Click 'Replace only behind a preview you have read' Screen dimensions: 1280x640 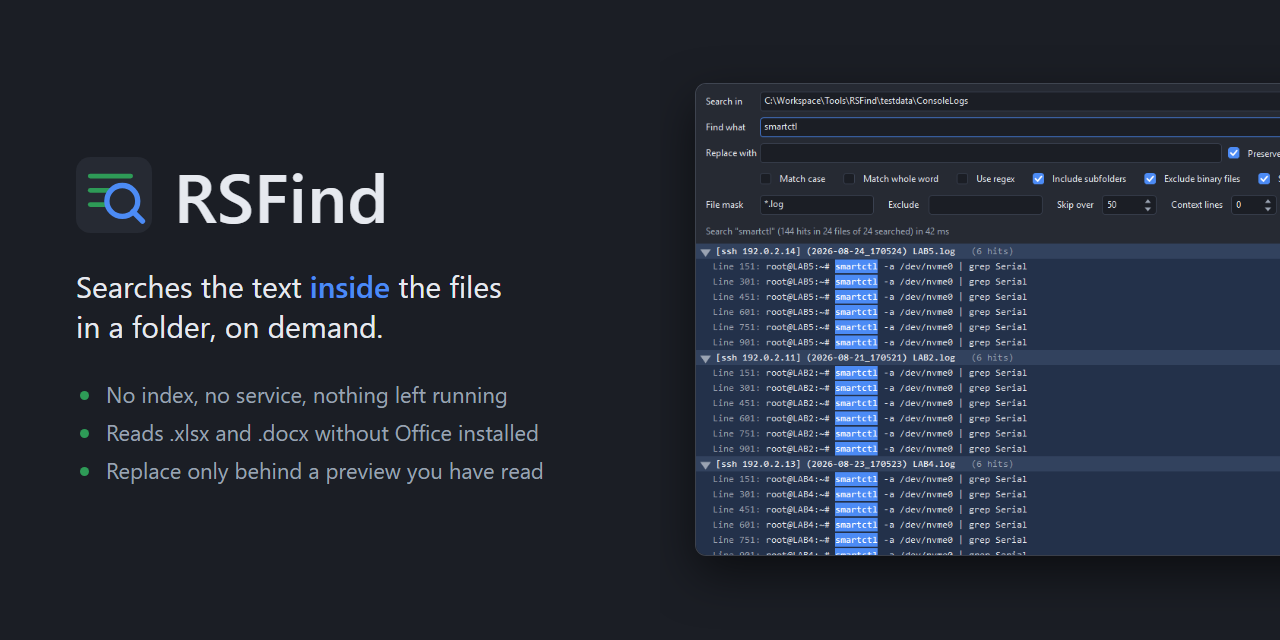[x=325, y=472]
